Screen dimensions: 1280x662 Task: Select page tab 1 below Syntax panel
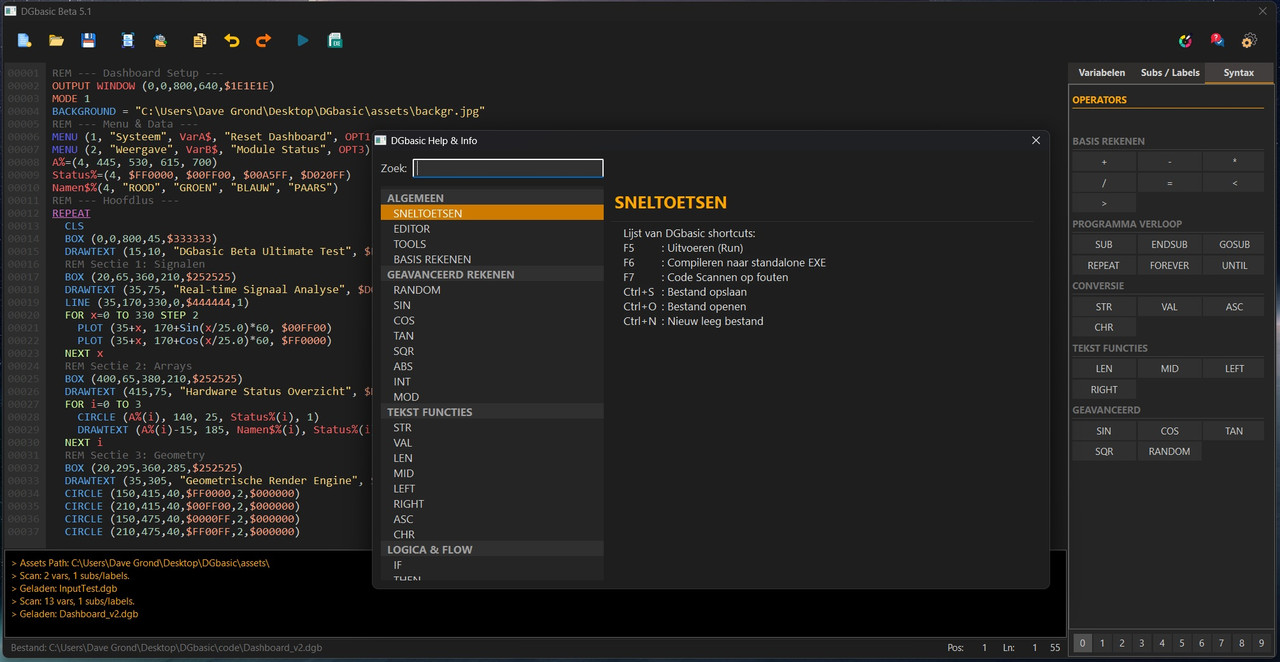[x=1102, y=644]
